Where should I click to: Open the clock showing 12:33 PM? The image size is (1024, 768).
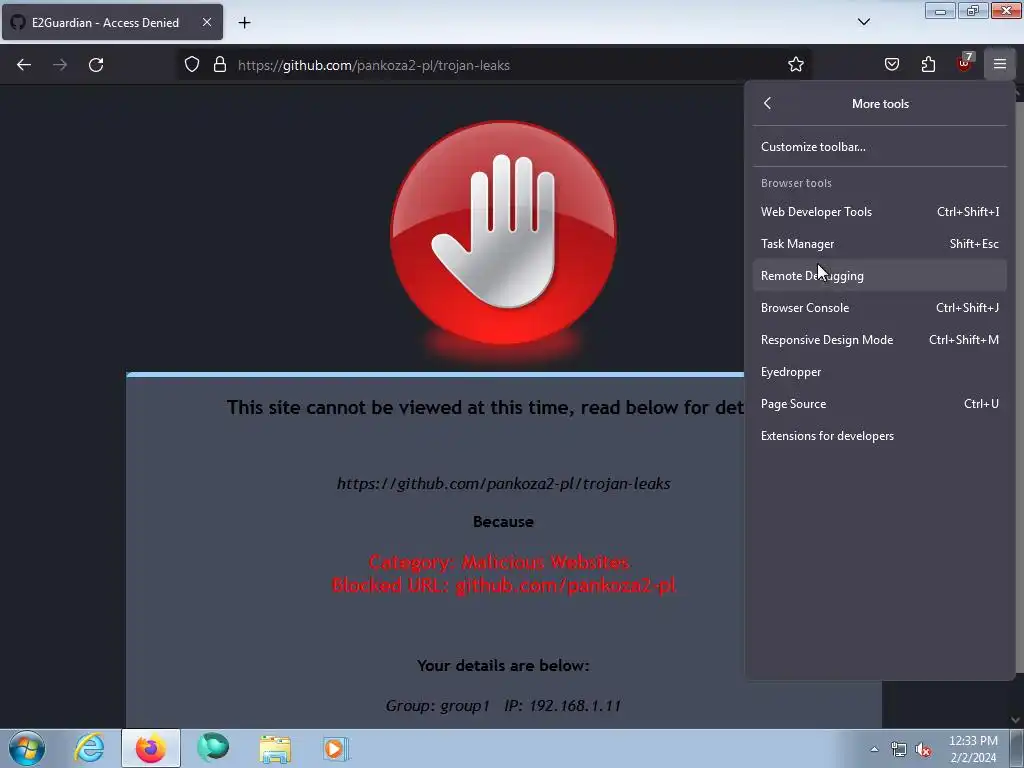[973, 749]
